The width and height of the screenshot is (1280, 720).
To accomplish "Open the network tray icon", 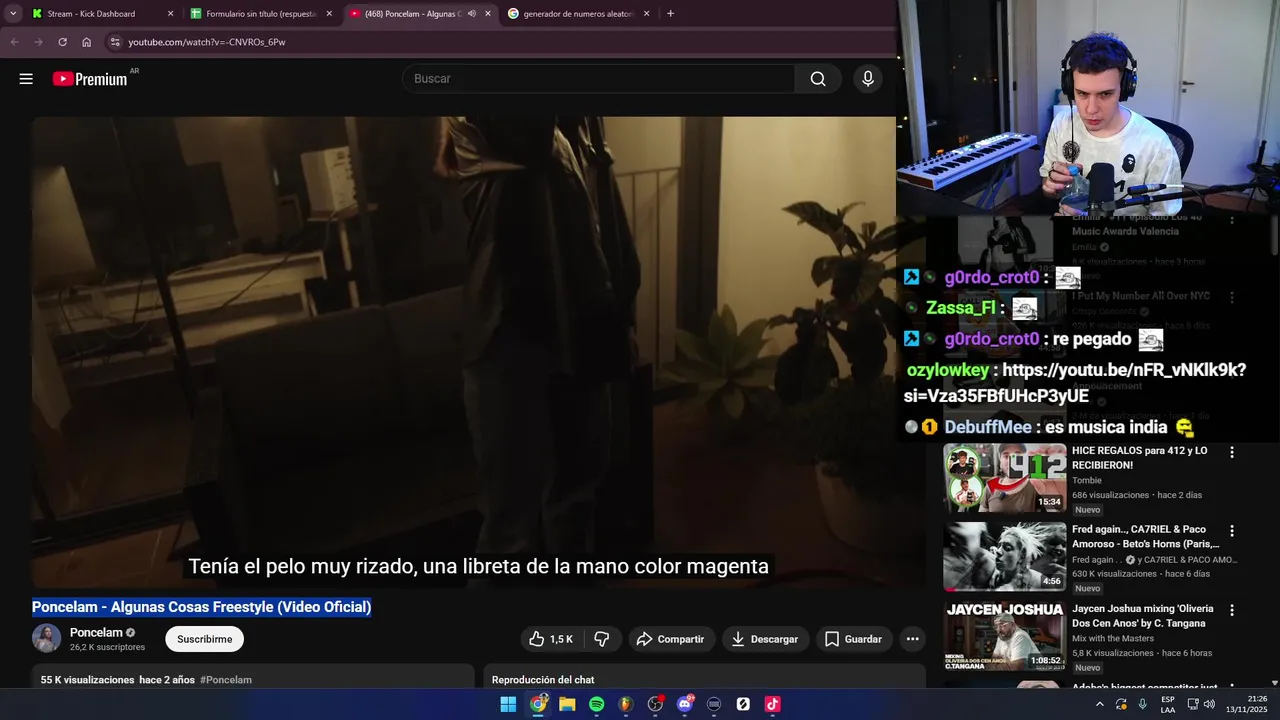I will (x=1193, y=704).
